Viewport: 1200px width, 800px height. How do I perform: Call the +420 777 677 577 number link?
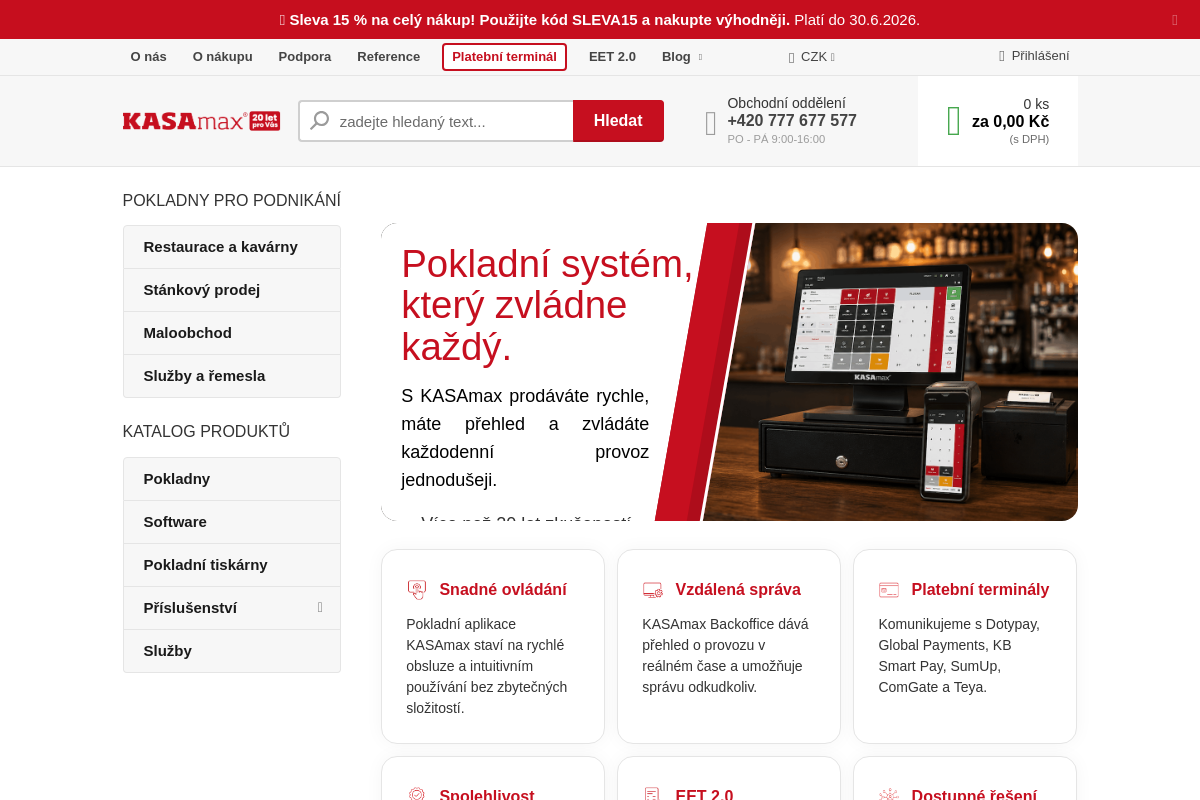pos(792,121)
